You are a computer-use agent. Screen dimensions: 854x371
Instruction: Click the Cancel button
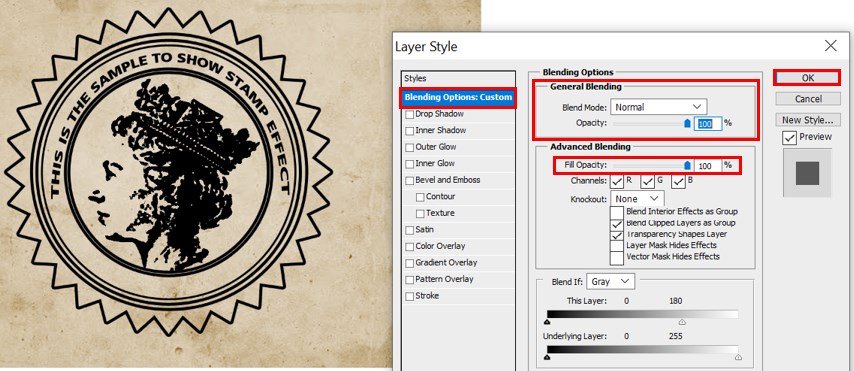click(808, 99)
